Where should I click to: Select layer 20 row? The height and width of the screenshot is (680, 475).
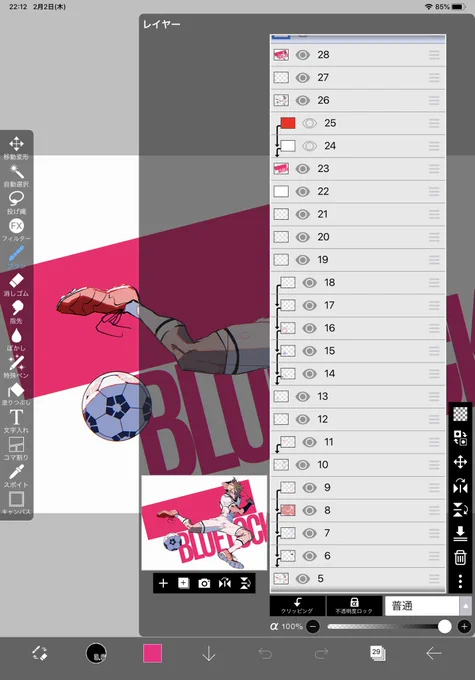(358, 237)
